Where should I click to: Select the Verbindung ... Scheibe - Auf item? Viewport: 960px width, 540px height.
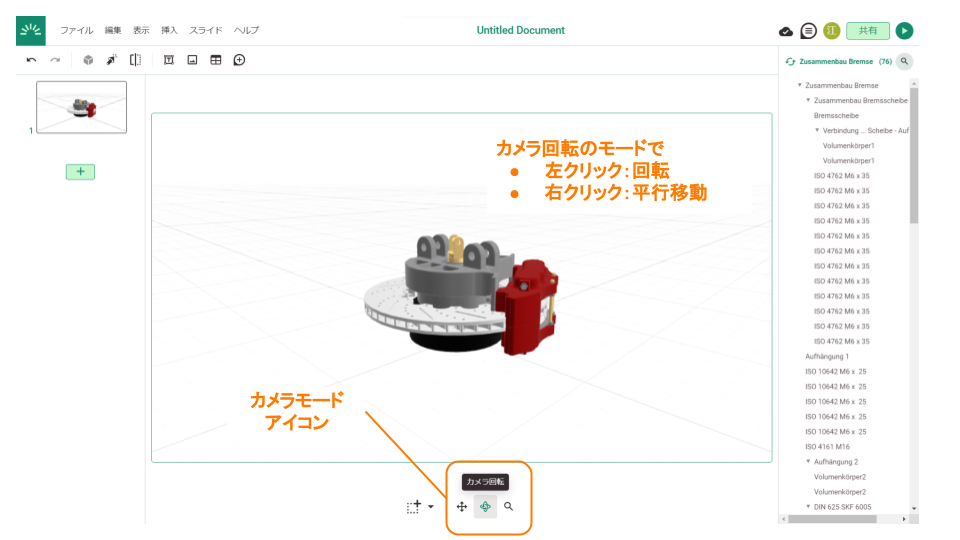tap(866, 130)
